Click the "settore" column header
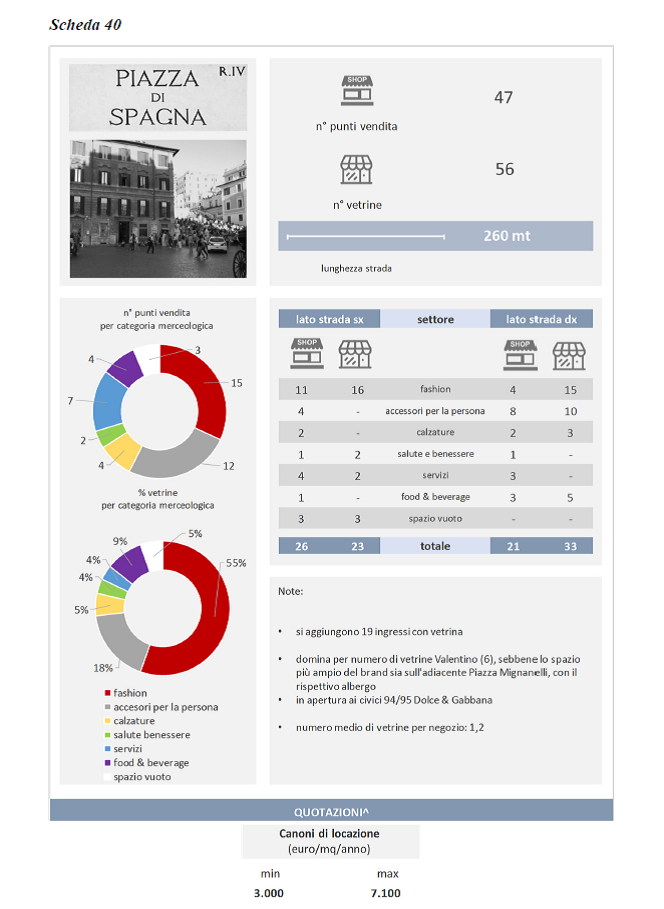This screenshot has width=664, height=909. coord(435,319)
